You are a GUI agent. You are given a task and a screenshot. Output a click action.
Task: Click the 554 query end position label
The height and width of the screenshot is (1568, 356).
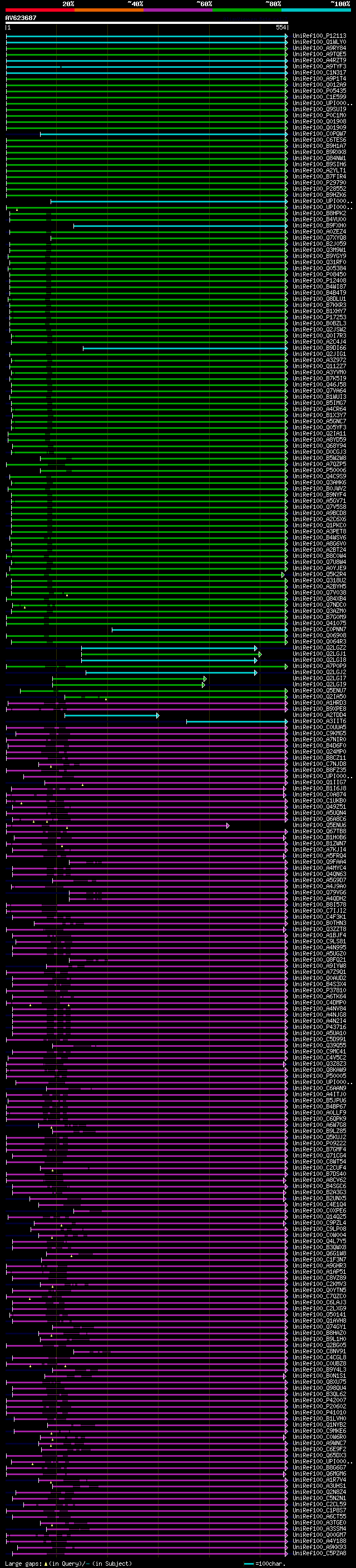click(280, 27)
